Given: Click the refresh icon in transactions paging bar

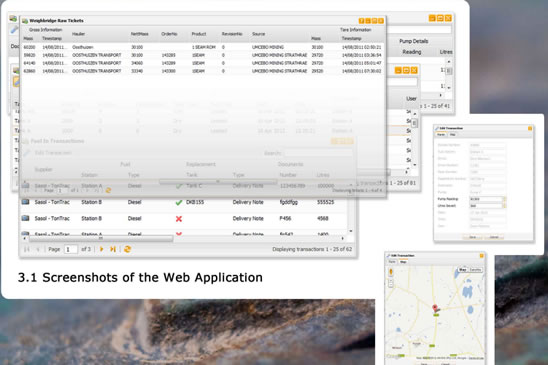Looking at the screenshot, I should [x=127, y=249].
